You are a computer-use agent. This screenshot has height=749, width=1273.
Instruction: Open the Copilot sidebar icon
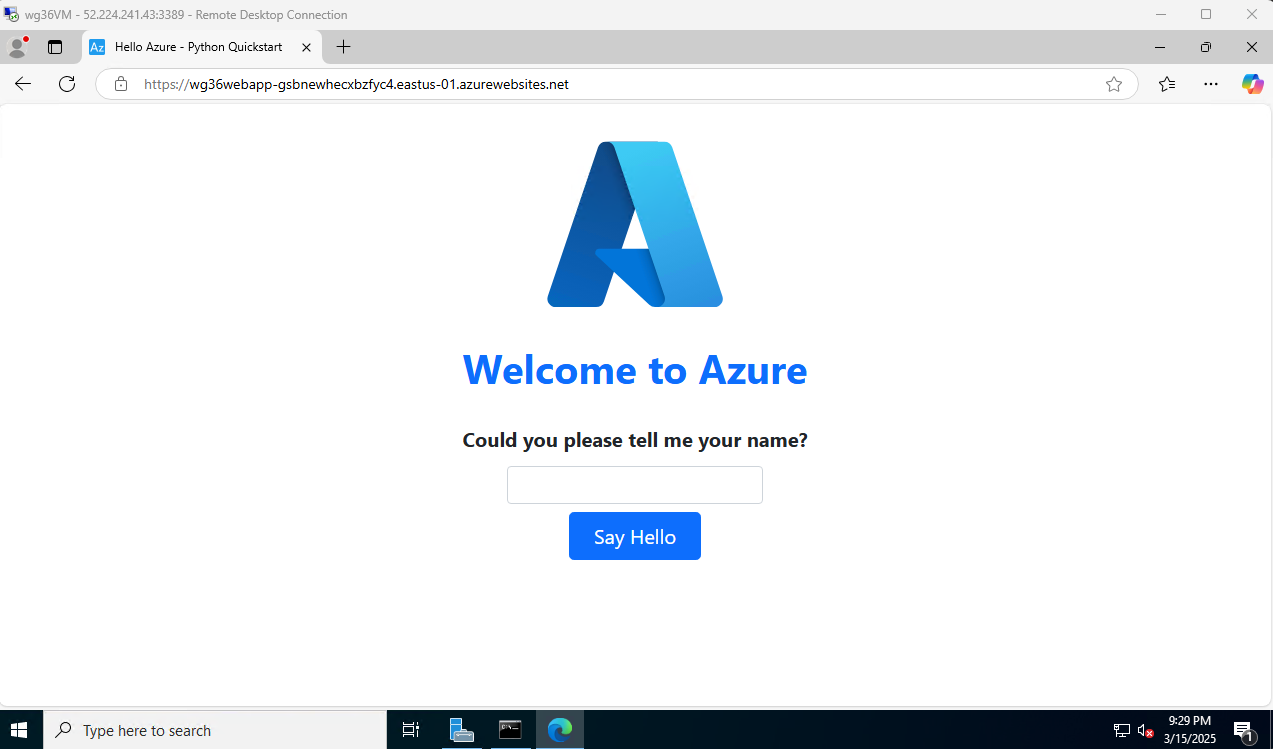point(1252,84)
